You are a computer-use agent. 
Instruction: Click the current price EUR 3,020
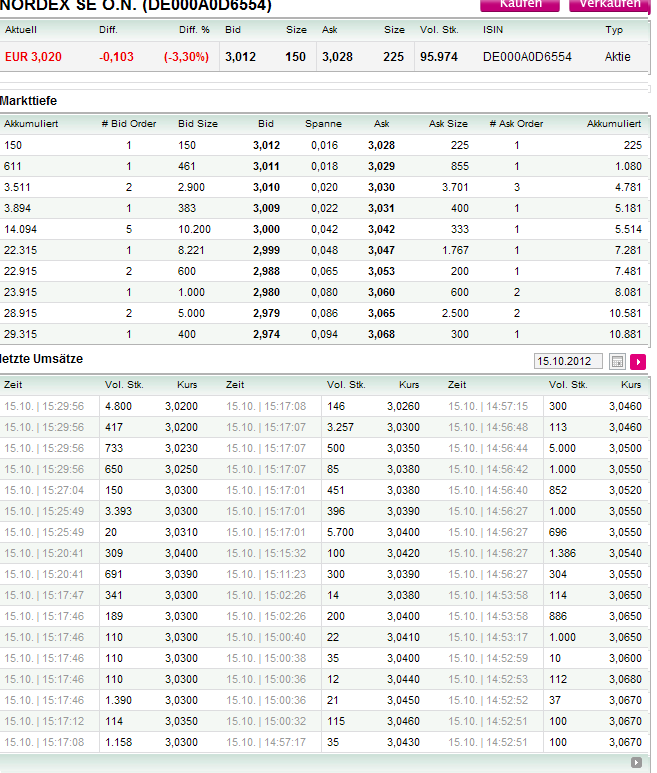(33, 57)
